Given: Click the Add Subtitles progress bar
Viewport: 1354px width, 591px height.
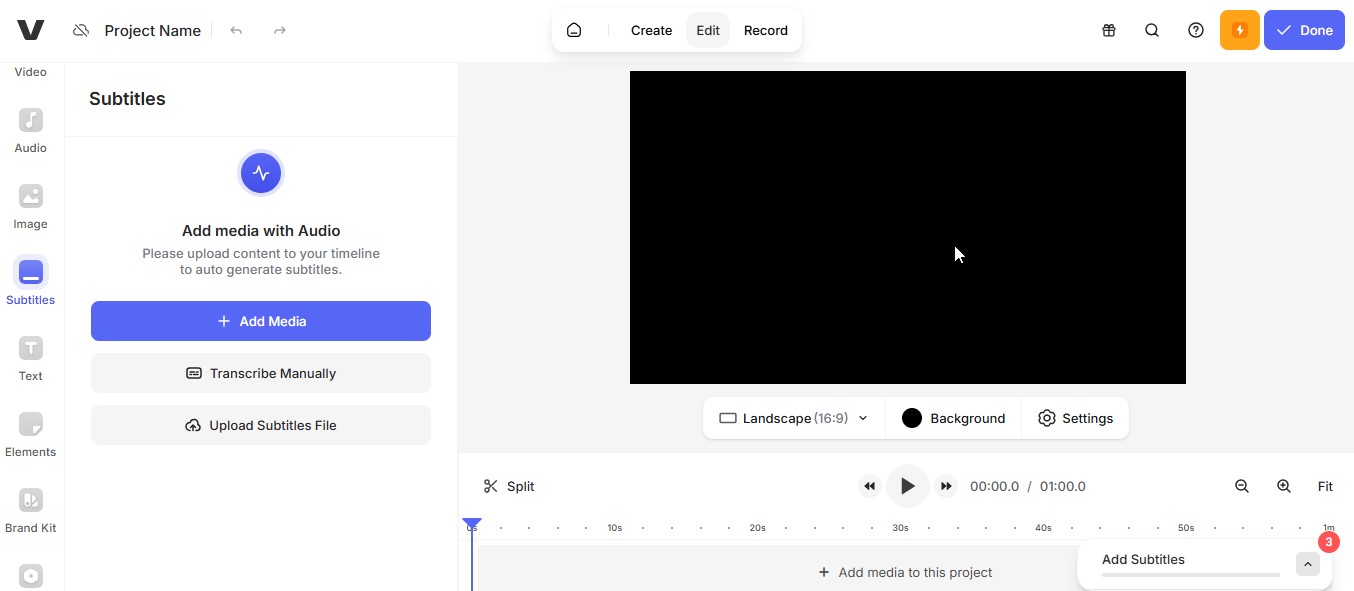Looking at the screenshot, I should pos(1191,575).
